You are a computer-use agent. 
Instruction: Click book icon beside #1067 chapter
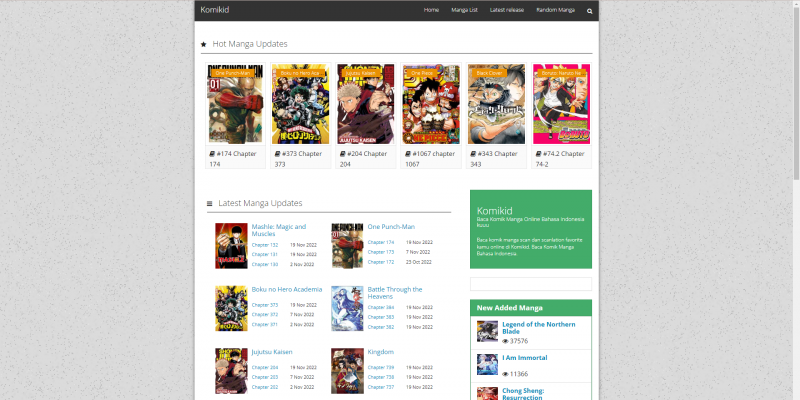pyautogui.click(x=408, y=154)
